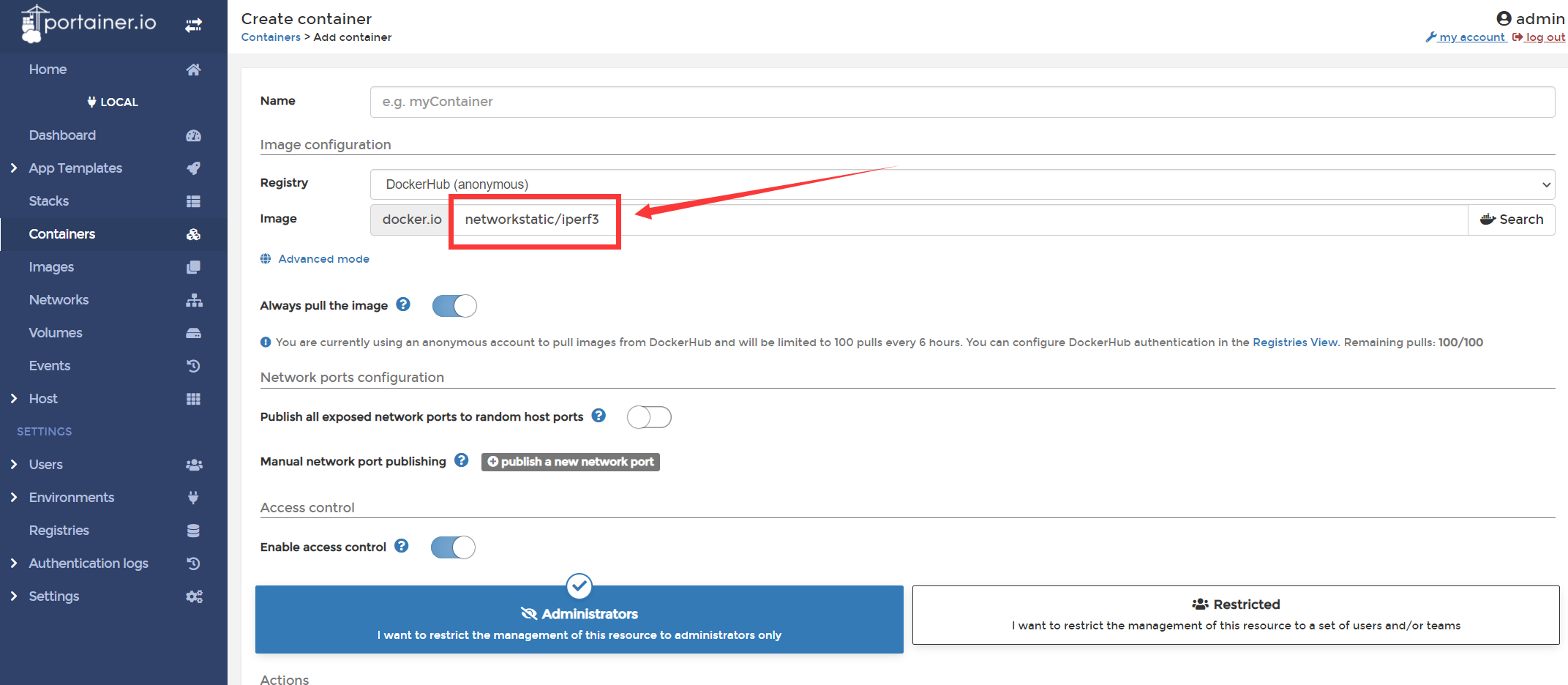Open the Registry DockerHub dropdown

pyautogui.click(x=962, y=184)
